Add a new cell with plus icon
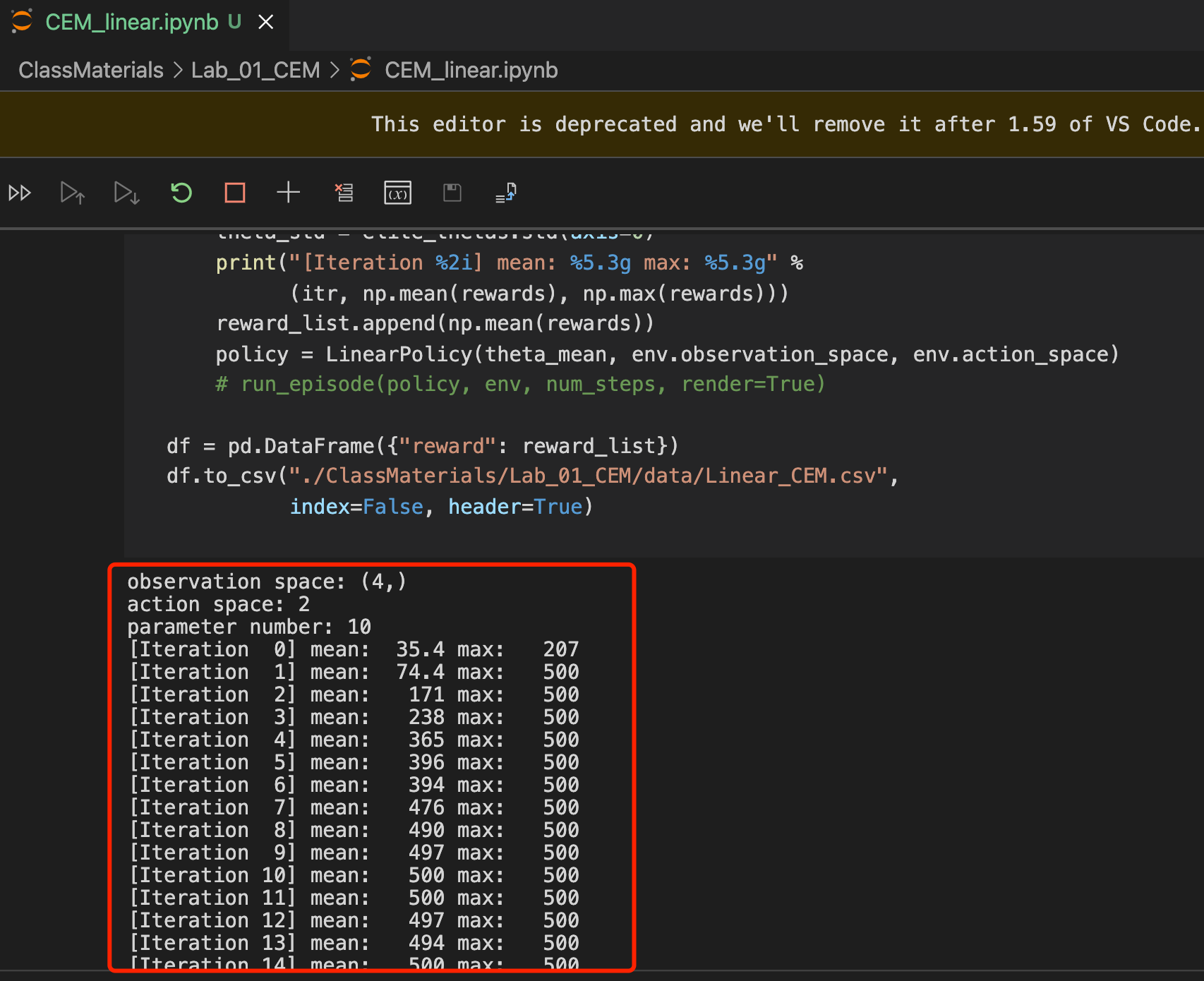This screenshot has height=981, width=1204. click(x=288, y=192)
